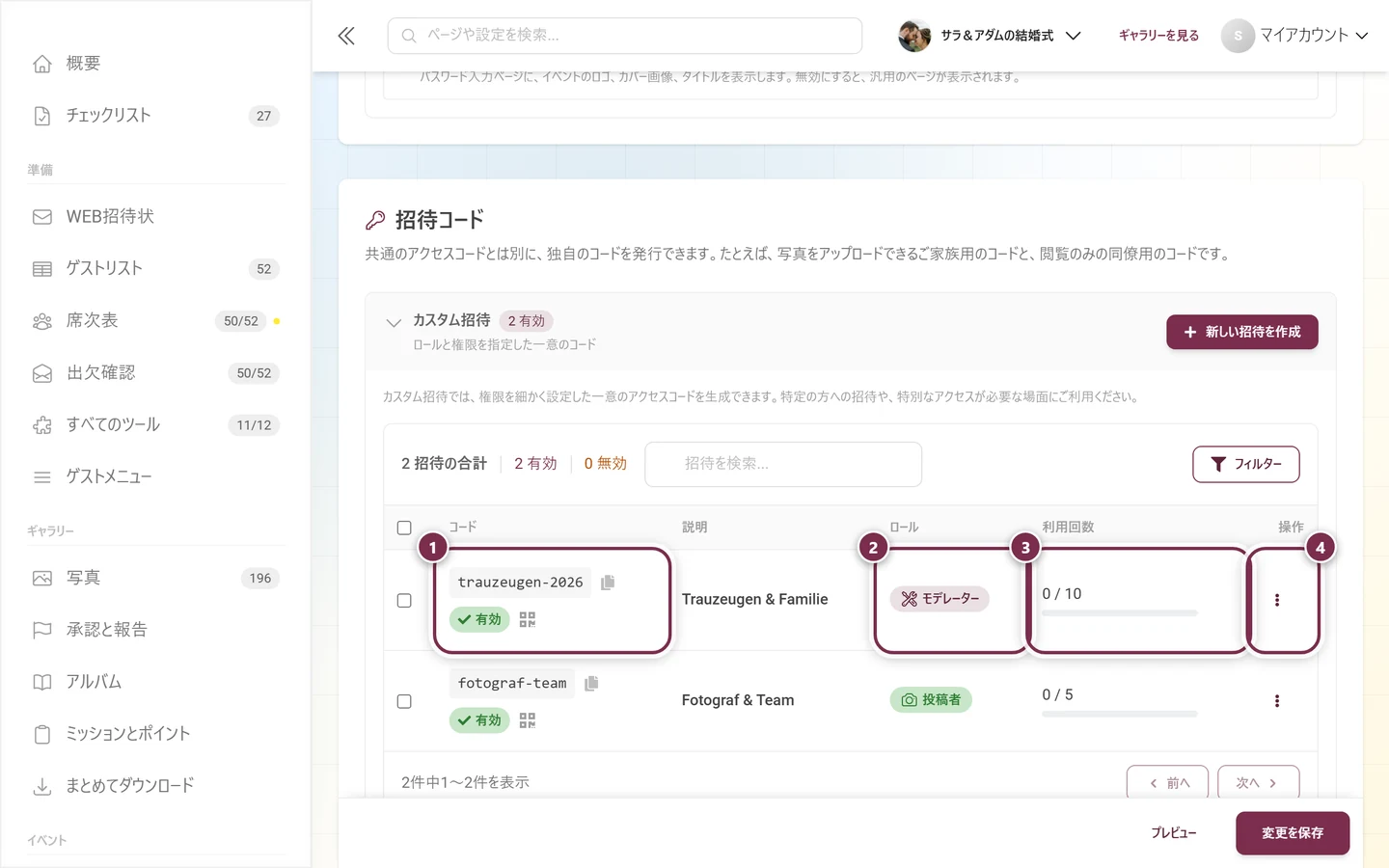
Task: Check the fotograf-team row checkbox
Action: (x=404, y=701)
